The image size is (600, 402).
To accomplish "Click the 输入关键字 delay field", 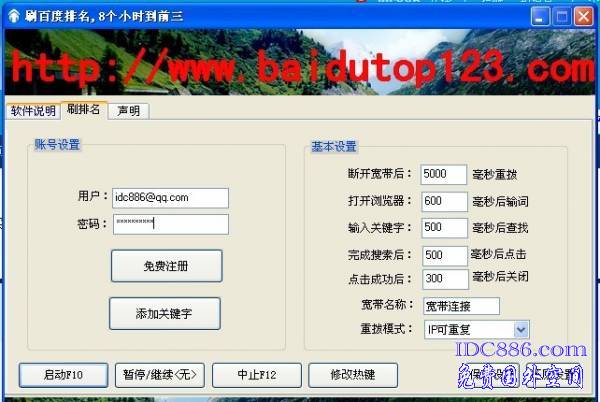I will tap(444, 228).
